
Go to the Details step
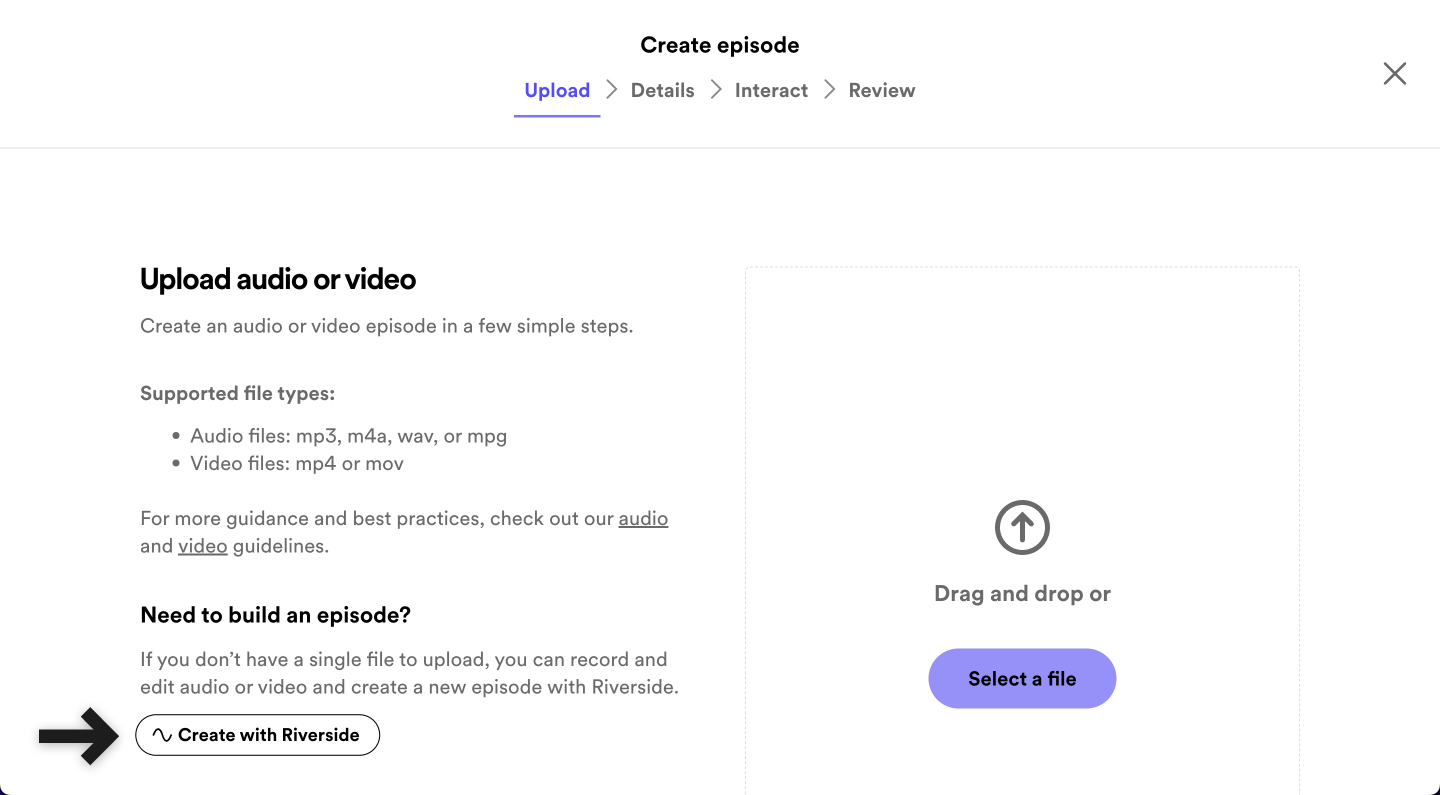pos(662,90)
